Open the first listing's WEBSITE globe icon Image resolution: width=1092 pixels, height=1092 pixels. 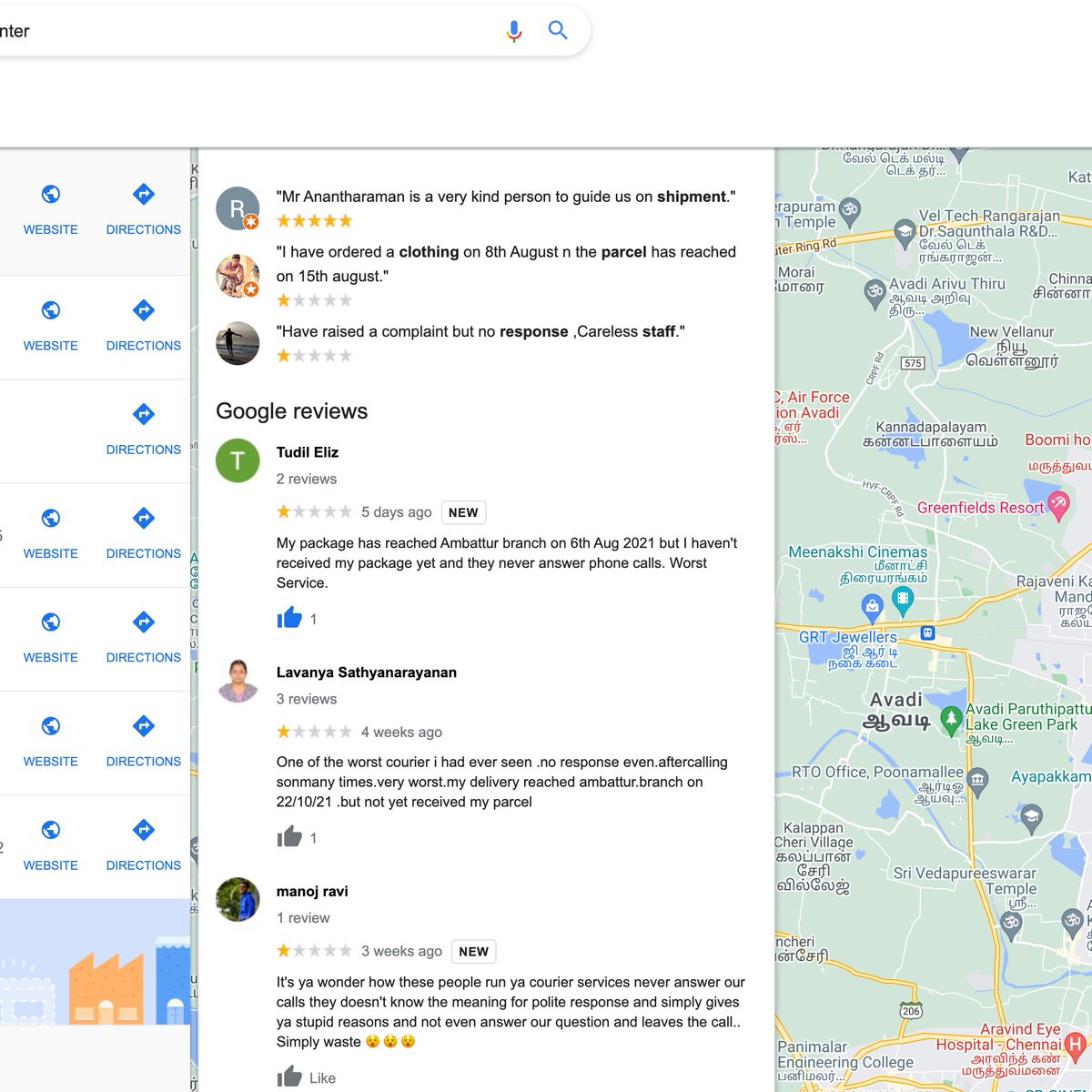coord(51,194)
